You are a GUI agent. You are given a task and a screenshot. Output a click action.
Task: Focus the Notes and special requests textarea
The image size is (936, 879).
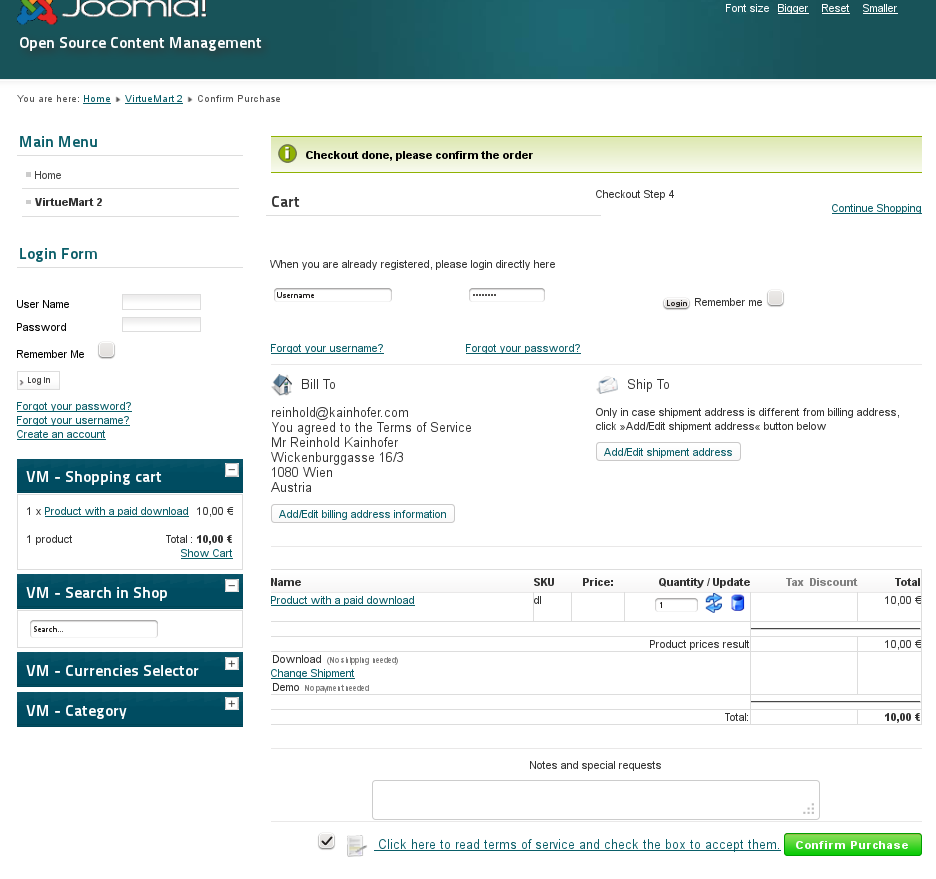[x=596, y=800]
